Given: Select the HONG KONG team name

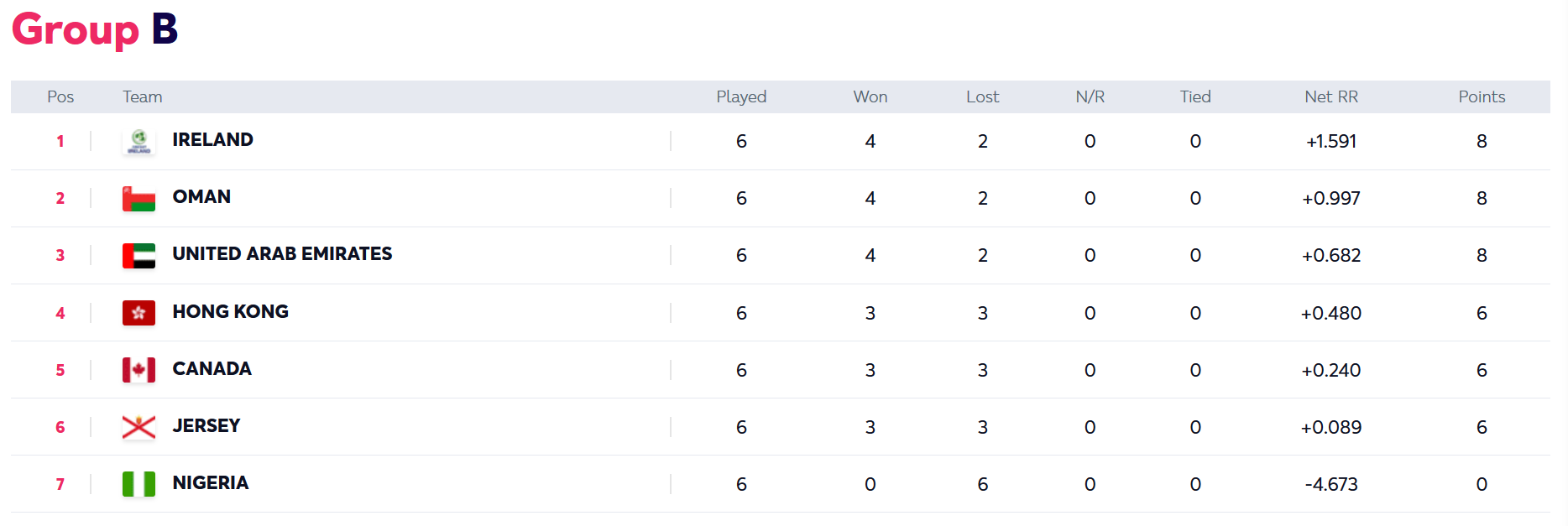Looking at the screenshot, I should [230, 312].
